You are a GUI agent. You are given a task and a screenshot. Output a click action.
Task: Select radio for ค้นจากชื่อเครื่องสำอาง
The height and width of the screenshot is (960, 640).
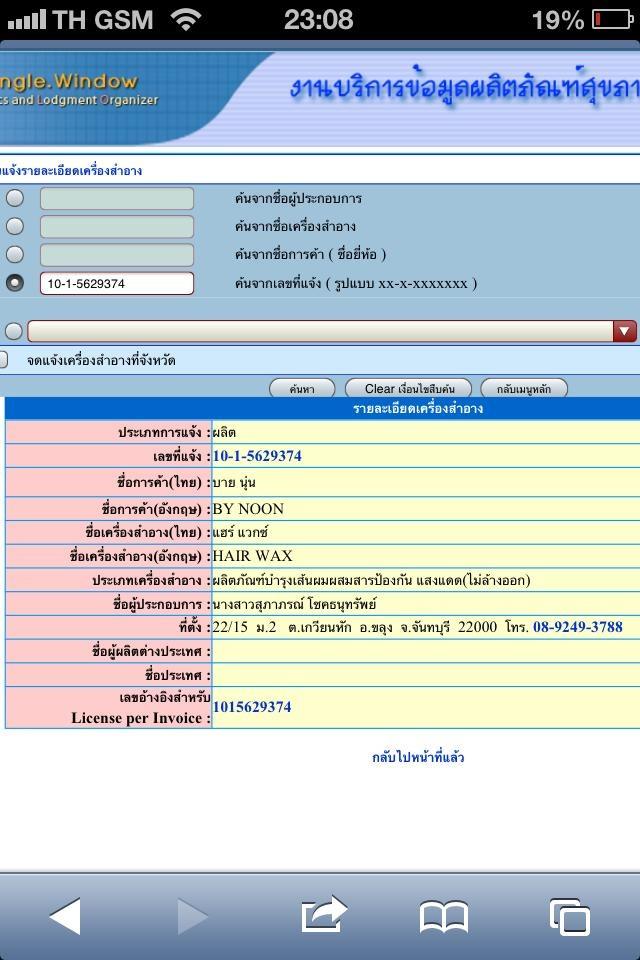click(x=15, y=226)
